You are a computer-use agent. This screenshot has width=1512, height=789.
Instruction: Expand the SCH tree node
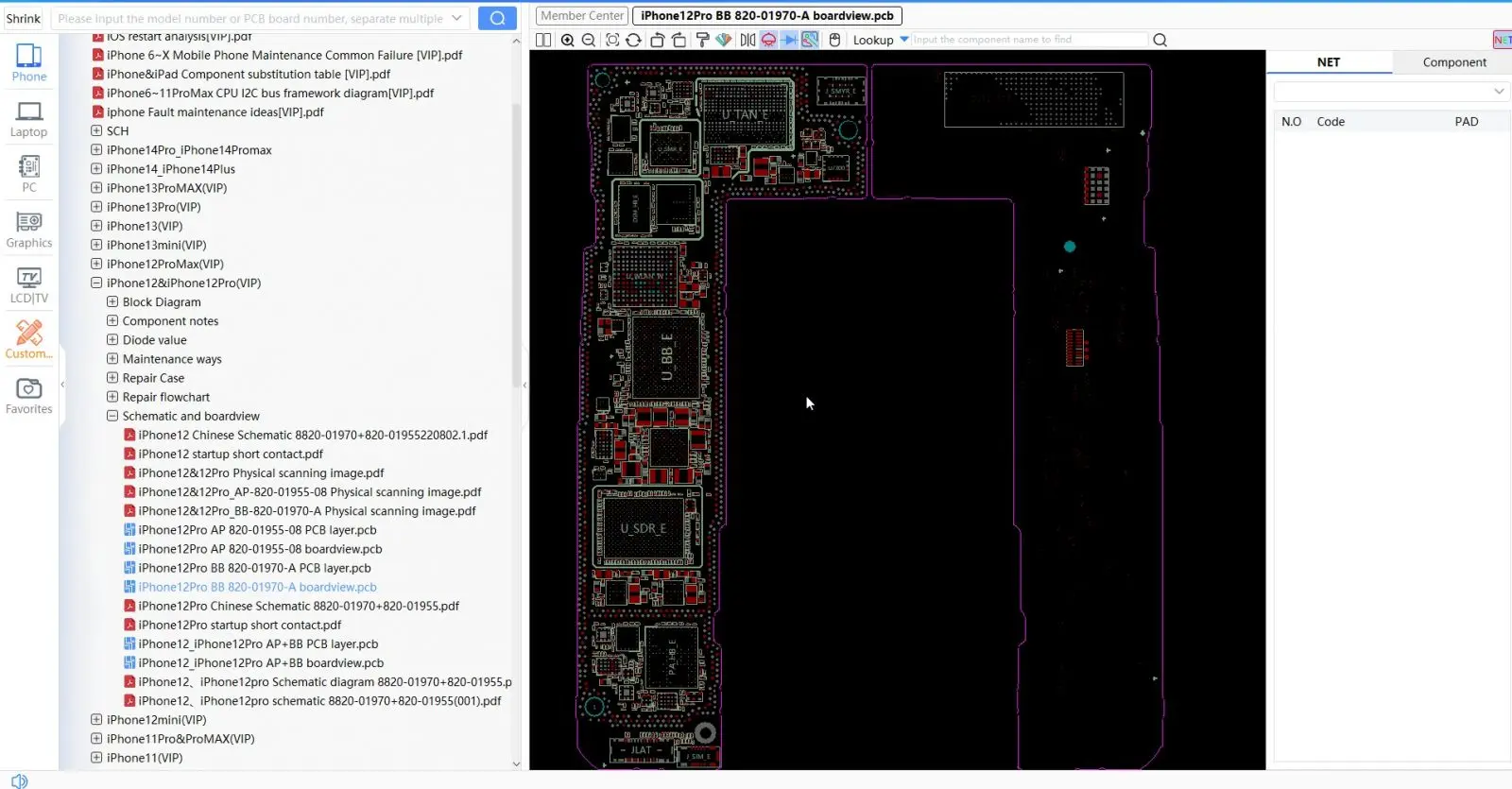pyautogui.click(x=96, y=131)
